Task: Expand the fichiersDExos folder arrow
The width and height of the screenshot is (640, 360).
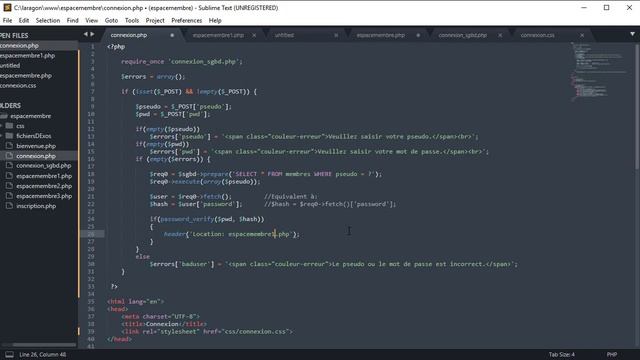Action: [x=1, y=136]
